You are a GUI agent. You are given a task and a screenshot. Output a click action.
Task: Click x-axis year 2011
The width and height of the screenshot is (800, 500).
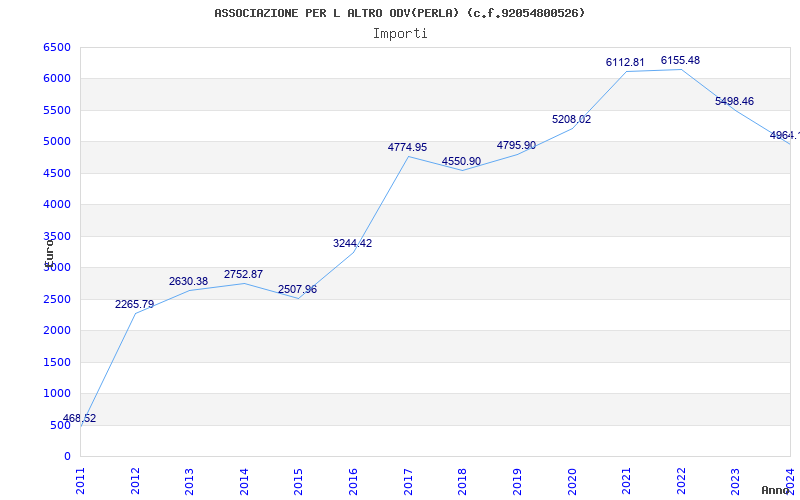pos(80,481)
